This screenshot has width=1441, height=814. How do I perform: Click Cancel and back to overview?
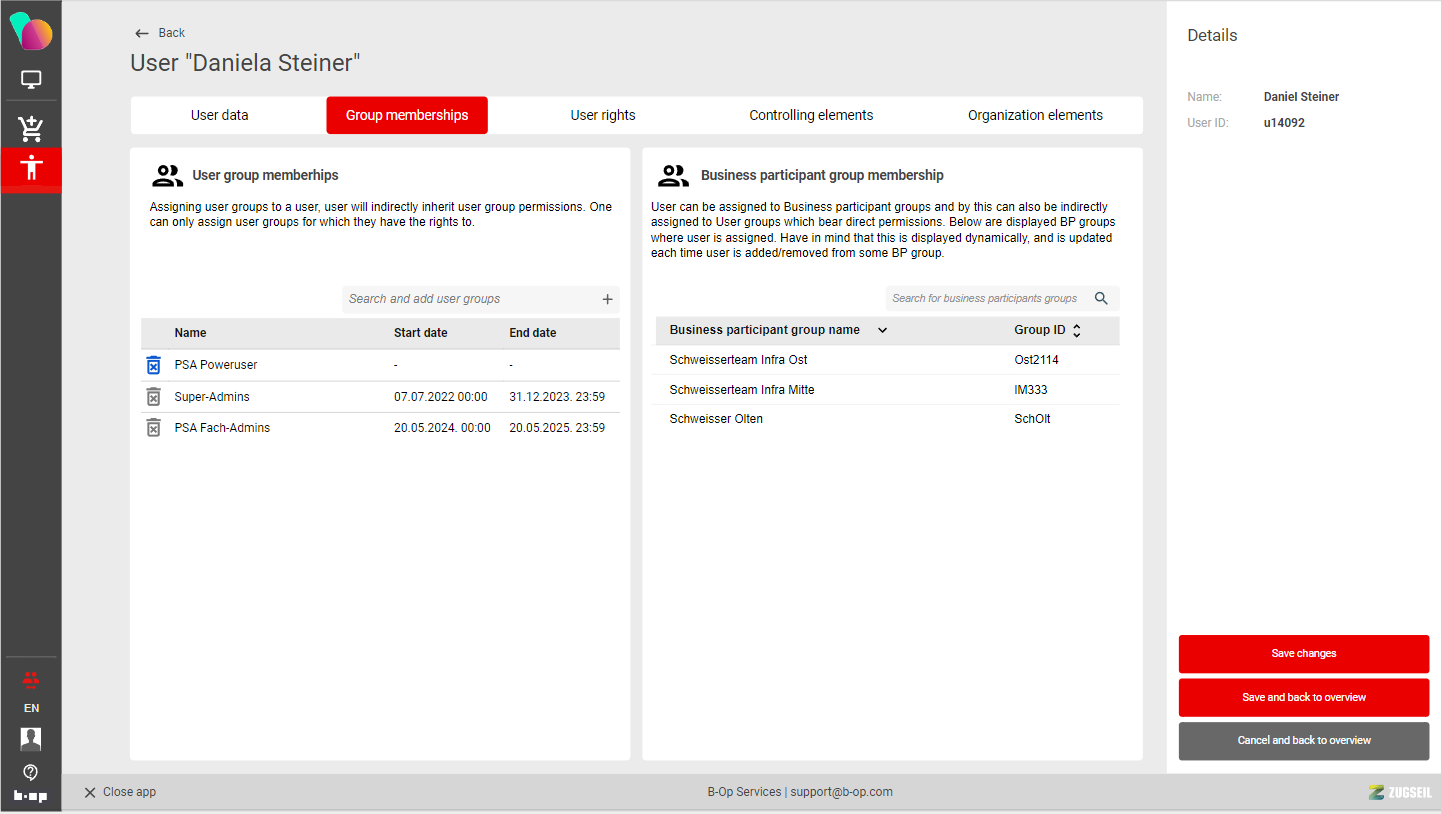coord(1303,741)
